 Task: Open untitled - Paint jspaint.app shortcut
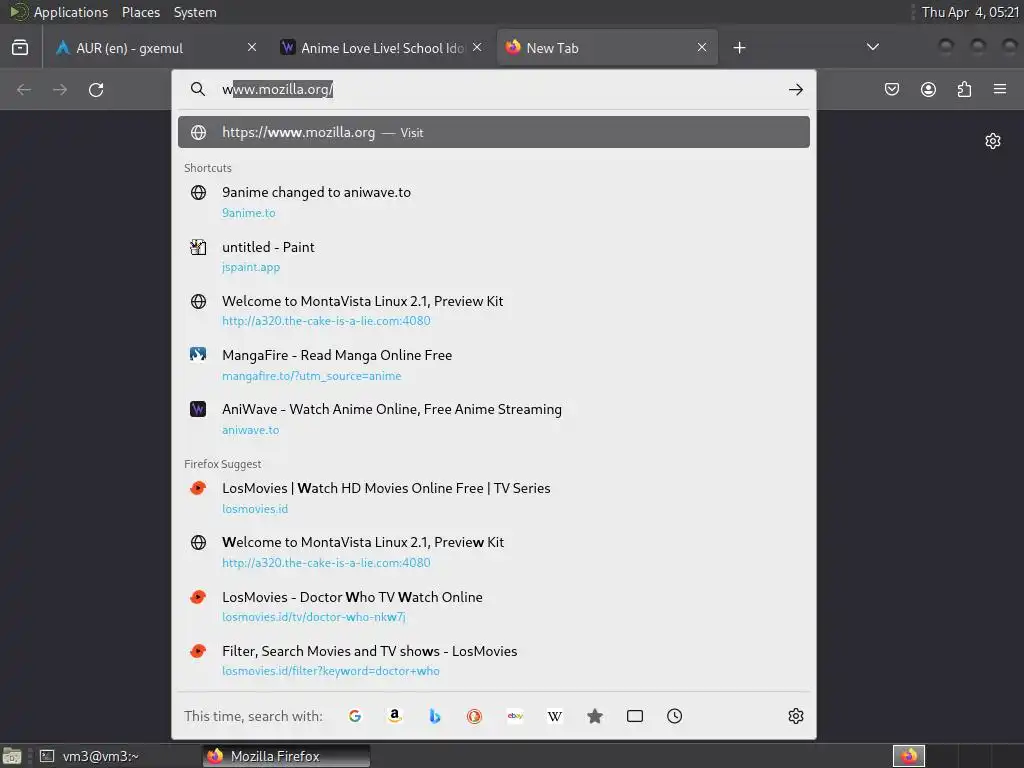[494, 256]
